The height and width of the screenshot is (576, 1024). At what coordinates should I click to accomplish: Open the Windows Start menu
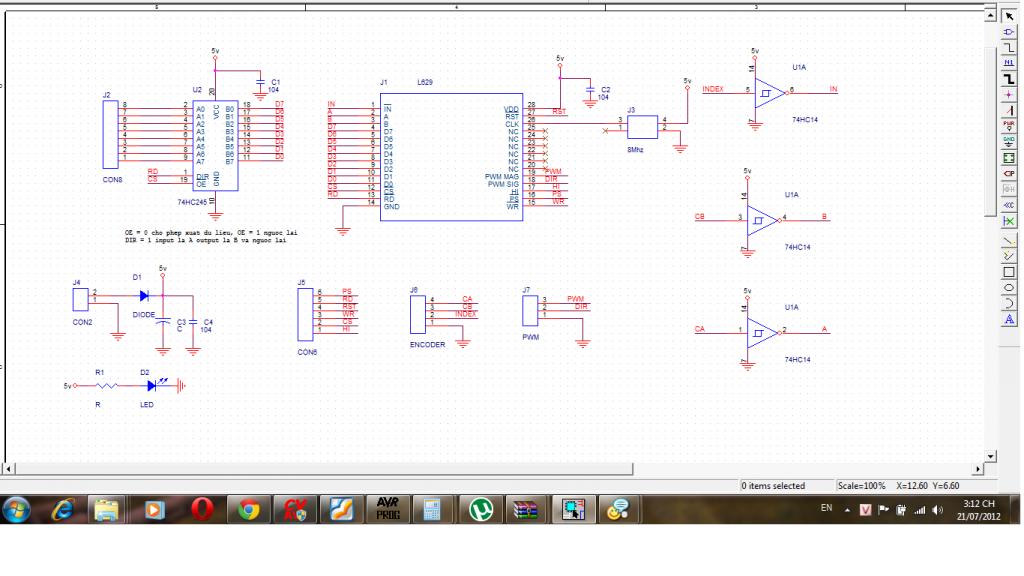pos(17,509)
